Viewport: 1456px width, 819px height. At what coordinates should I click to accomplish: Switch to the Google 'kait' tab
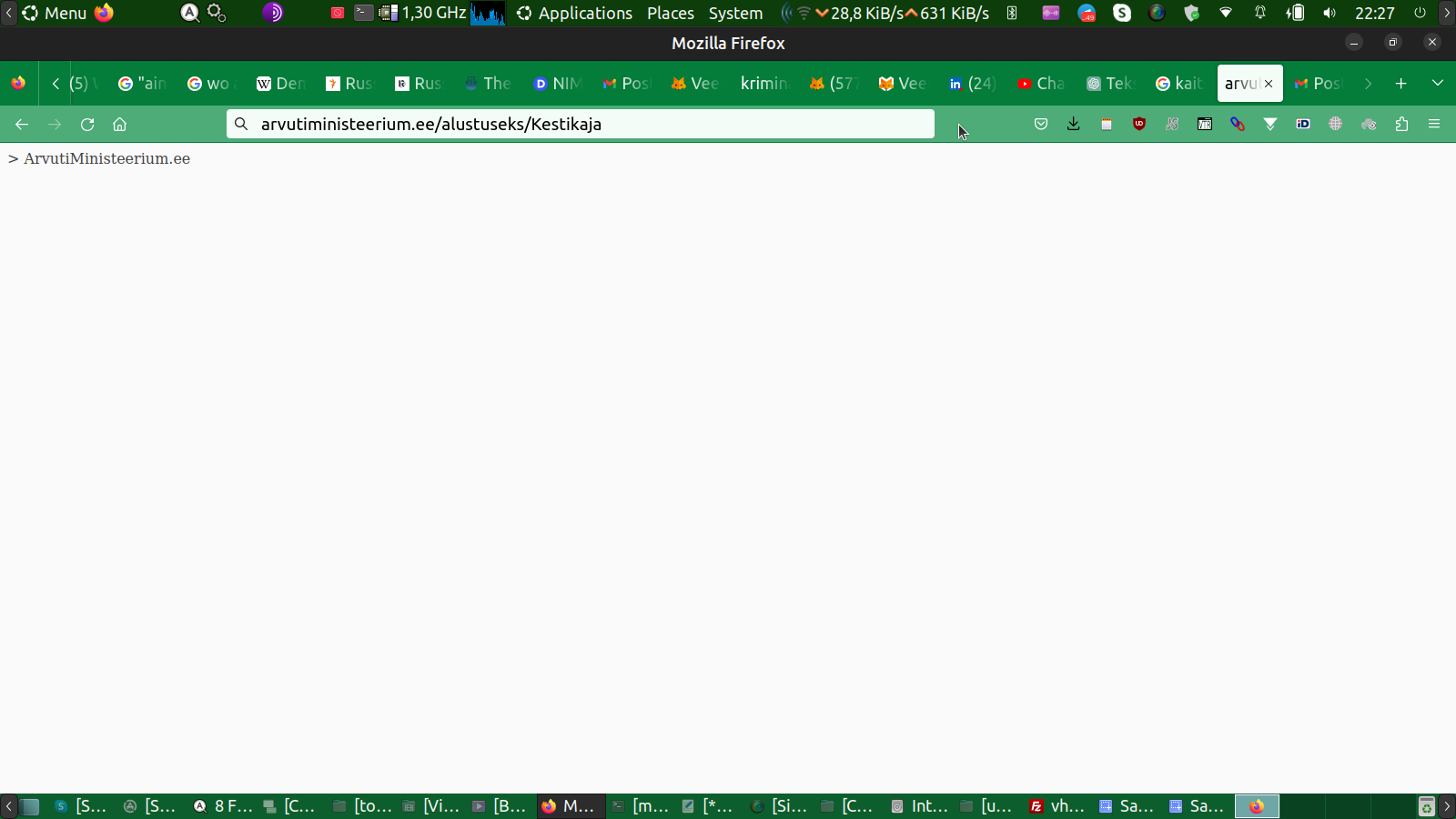click(x=1179, y=84)
